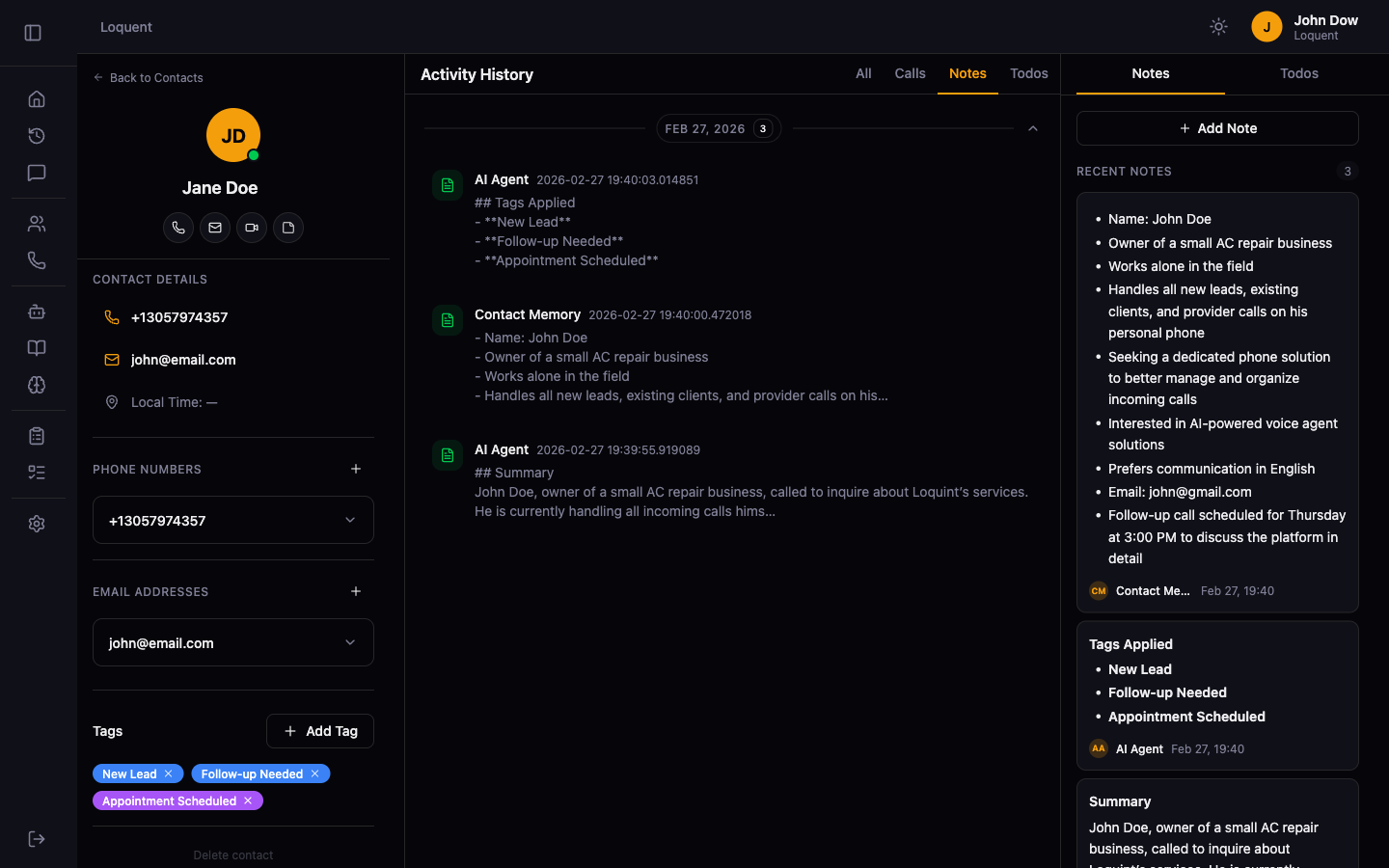Image resolution: width=1389 pixels, height=868 pixels.
Task: Select the Calls filter in Activity History
Action: pyautogui.click(x=910, y=73)
